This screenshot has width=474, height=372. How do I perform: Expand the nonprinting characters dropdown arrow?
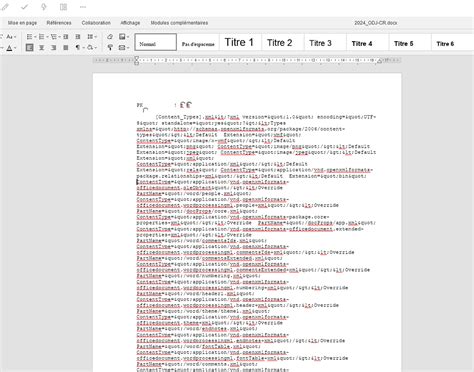tap(83, 48)
